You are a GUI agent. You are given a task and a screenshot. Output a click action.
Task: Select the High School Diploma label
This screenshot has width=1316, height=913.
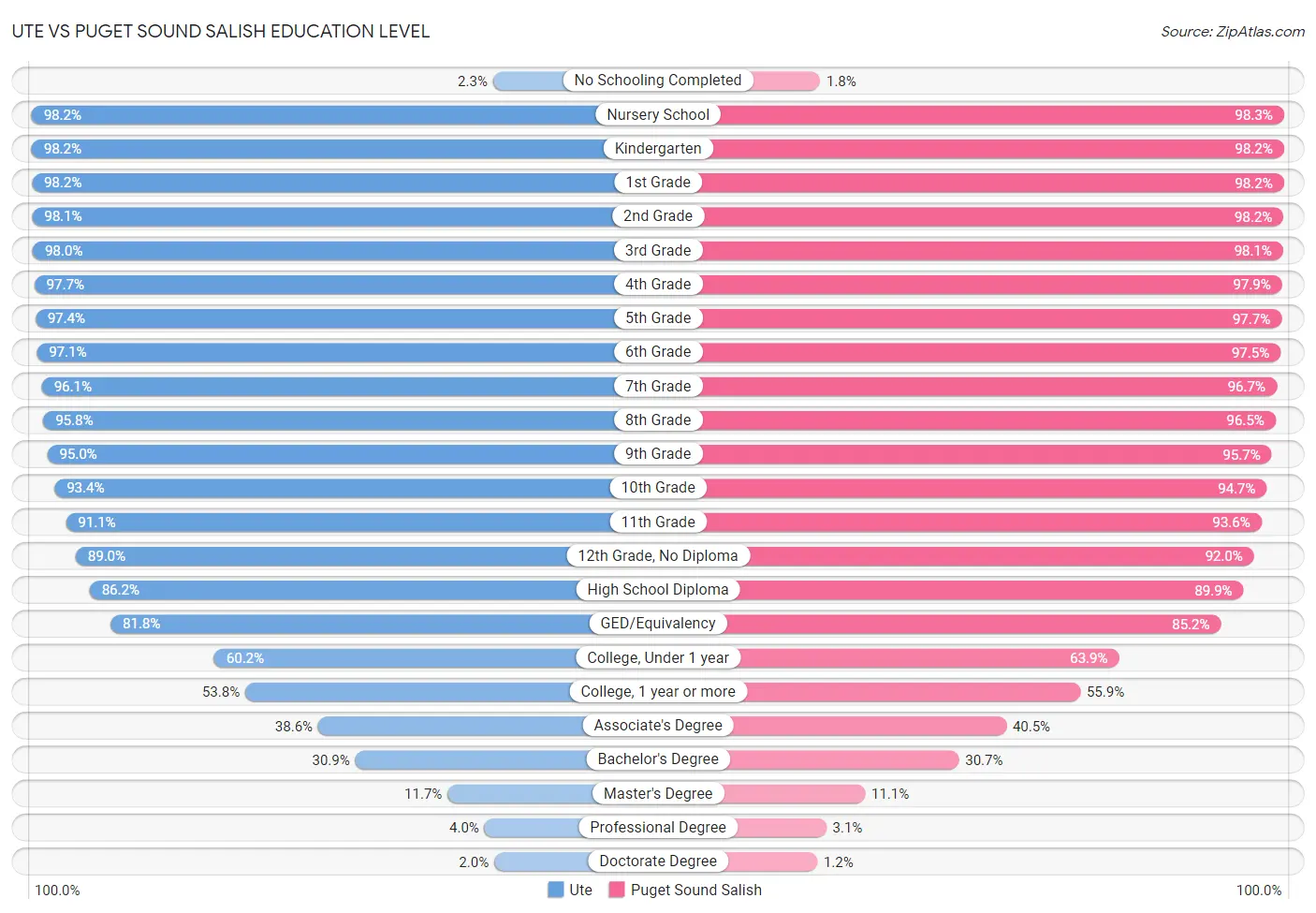[x=658, y=590]
